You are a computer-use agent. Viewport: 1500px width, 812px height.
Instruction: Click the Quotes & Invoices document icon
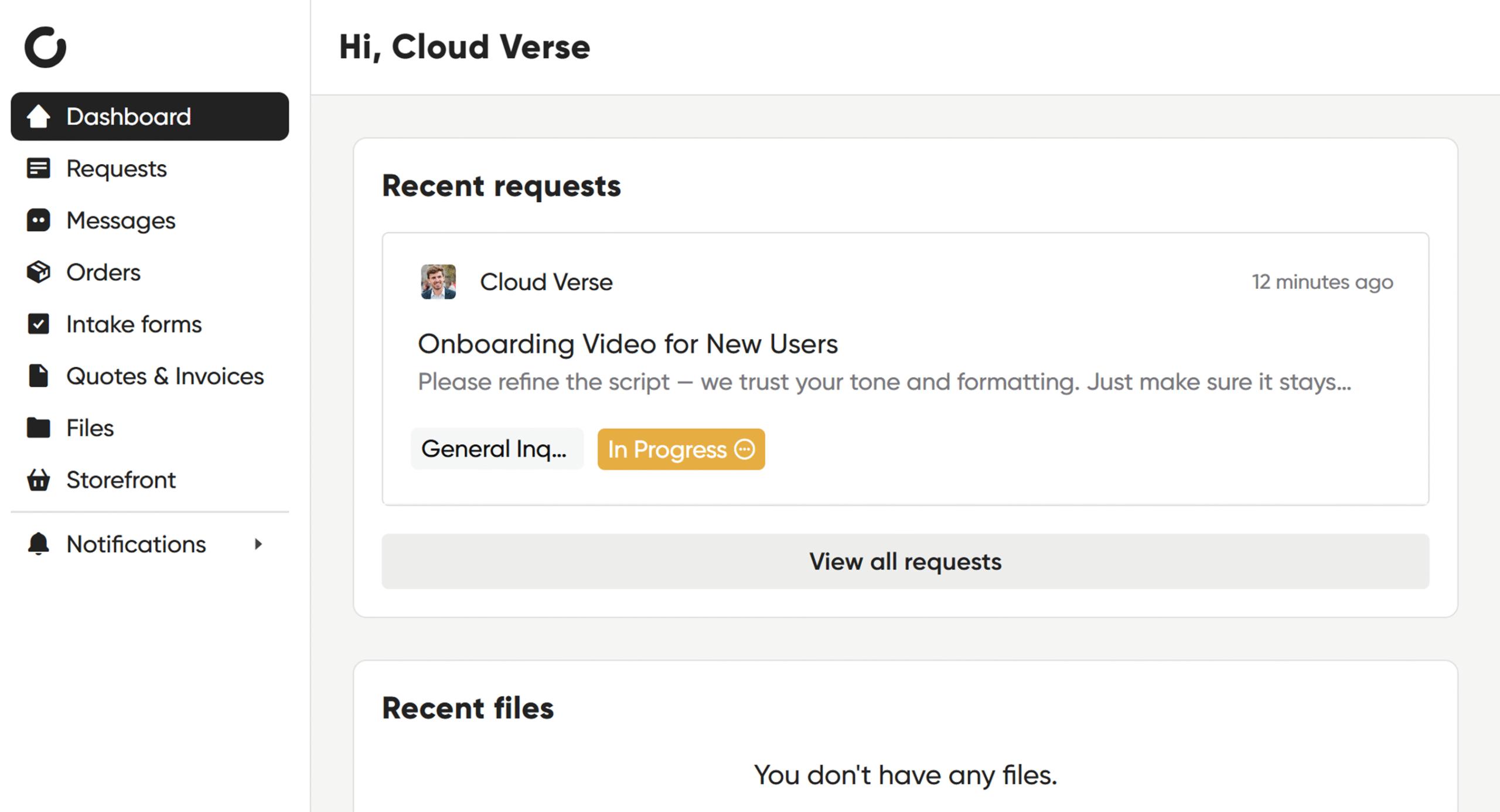(x=39, y=376)
